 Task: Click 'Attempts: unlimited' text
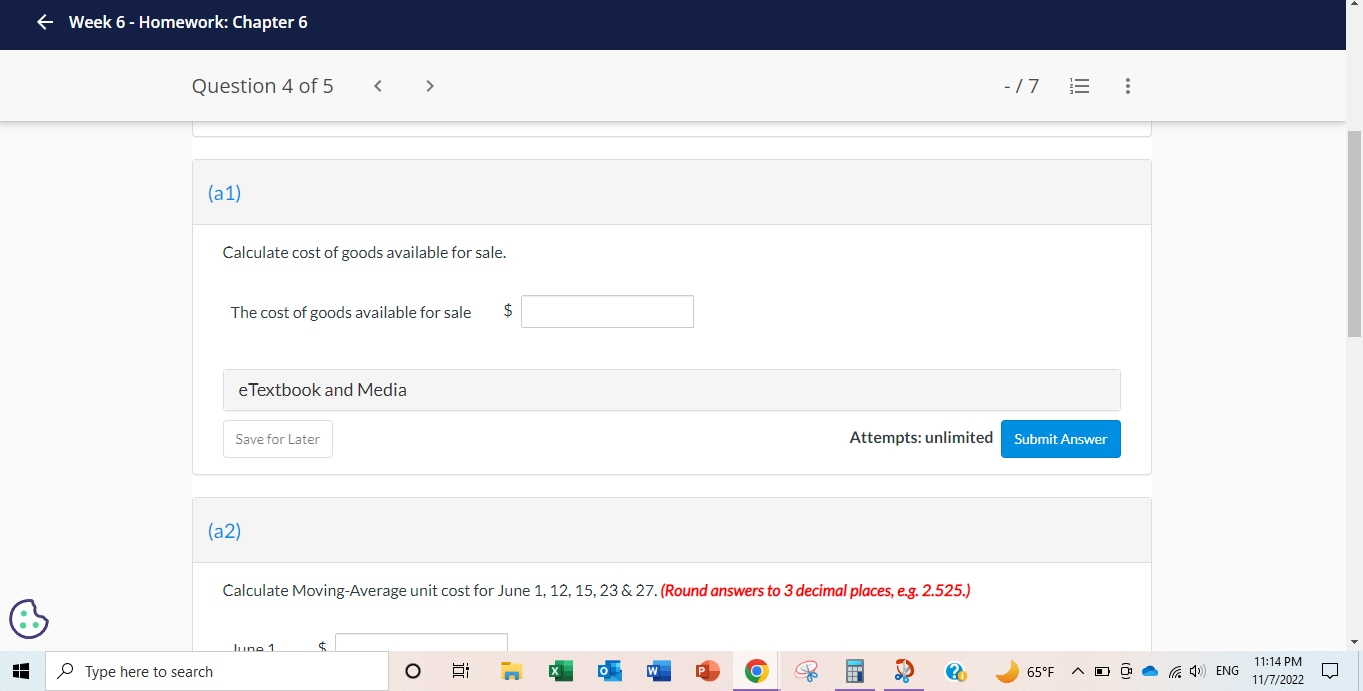tap(921, 437)
